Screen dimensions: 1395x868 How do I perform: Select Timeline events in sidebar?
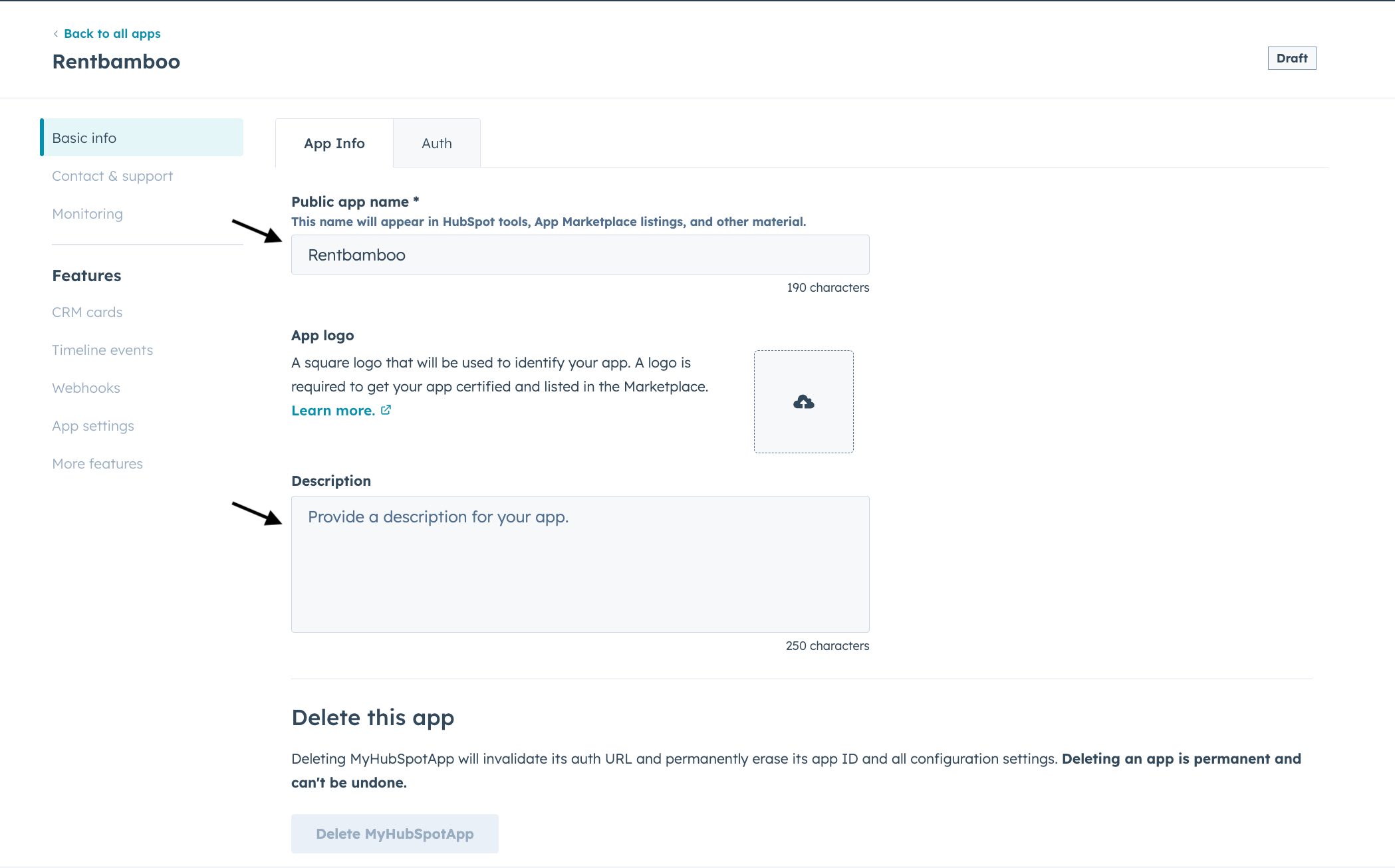[x=102, y=350]
